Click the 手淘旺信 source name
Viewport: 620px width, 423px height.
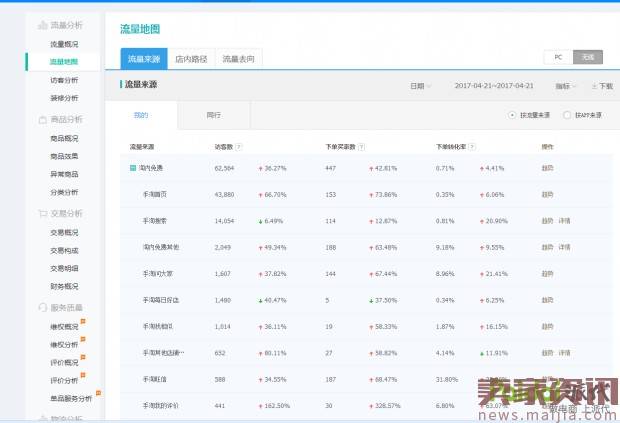coord(155,380)
